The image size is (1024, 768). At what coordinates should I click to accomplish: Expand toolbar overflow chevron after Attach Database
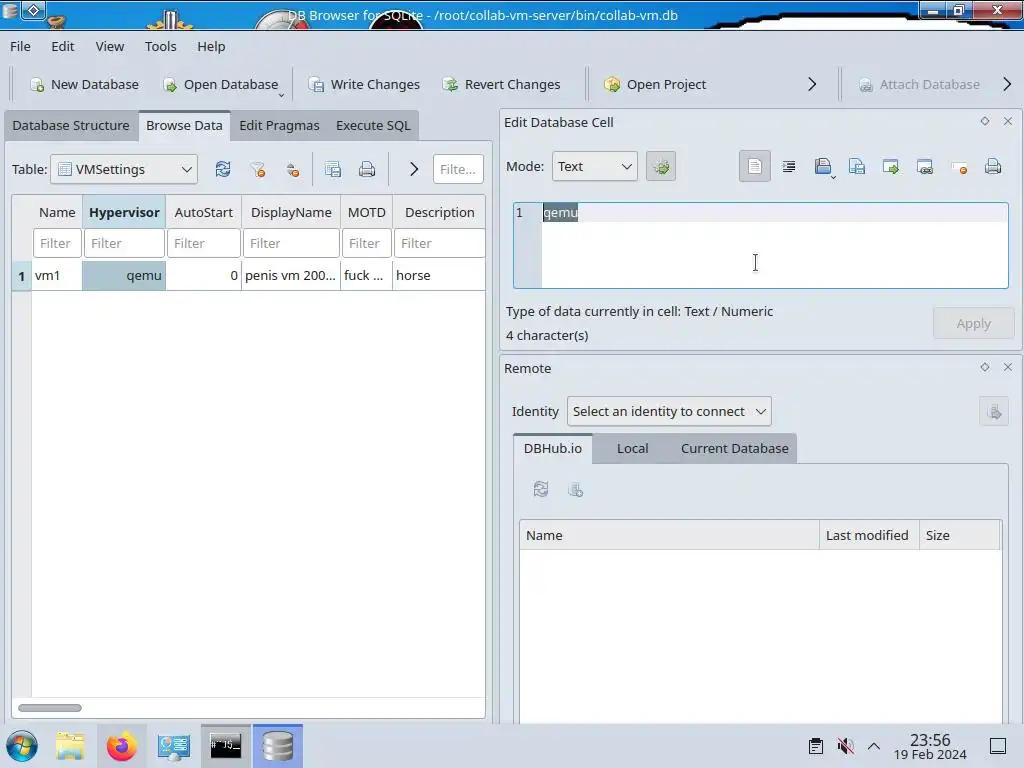click(x=1007, y=84)
